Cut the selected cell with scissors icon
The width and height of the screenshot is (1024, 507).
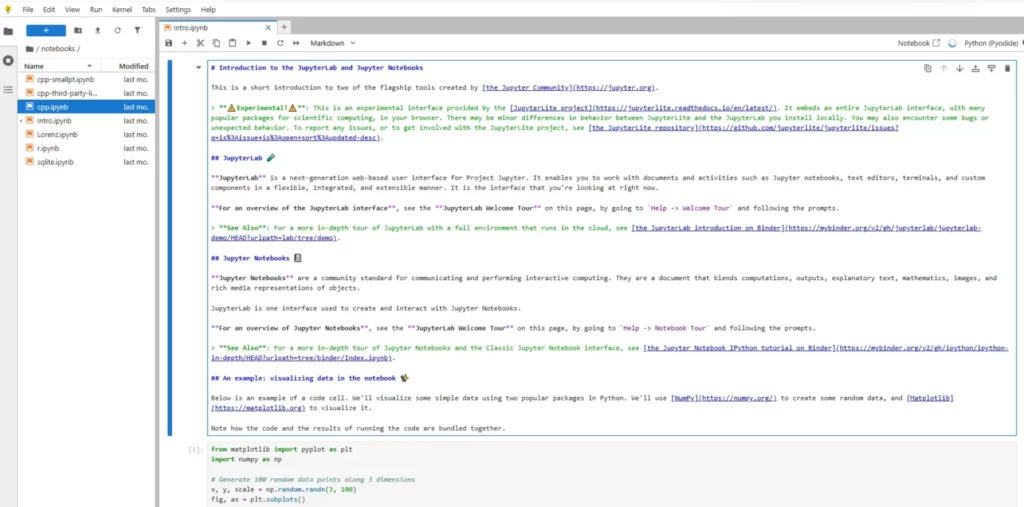pos(200,43)
